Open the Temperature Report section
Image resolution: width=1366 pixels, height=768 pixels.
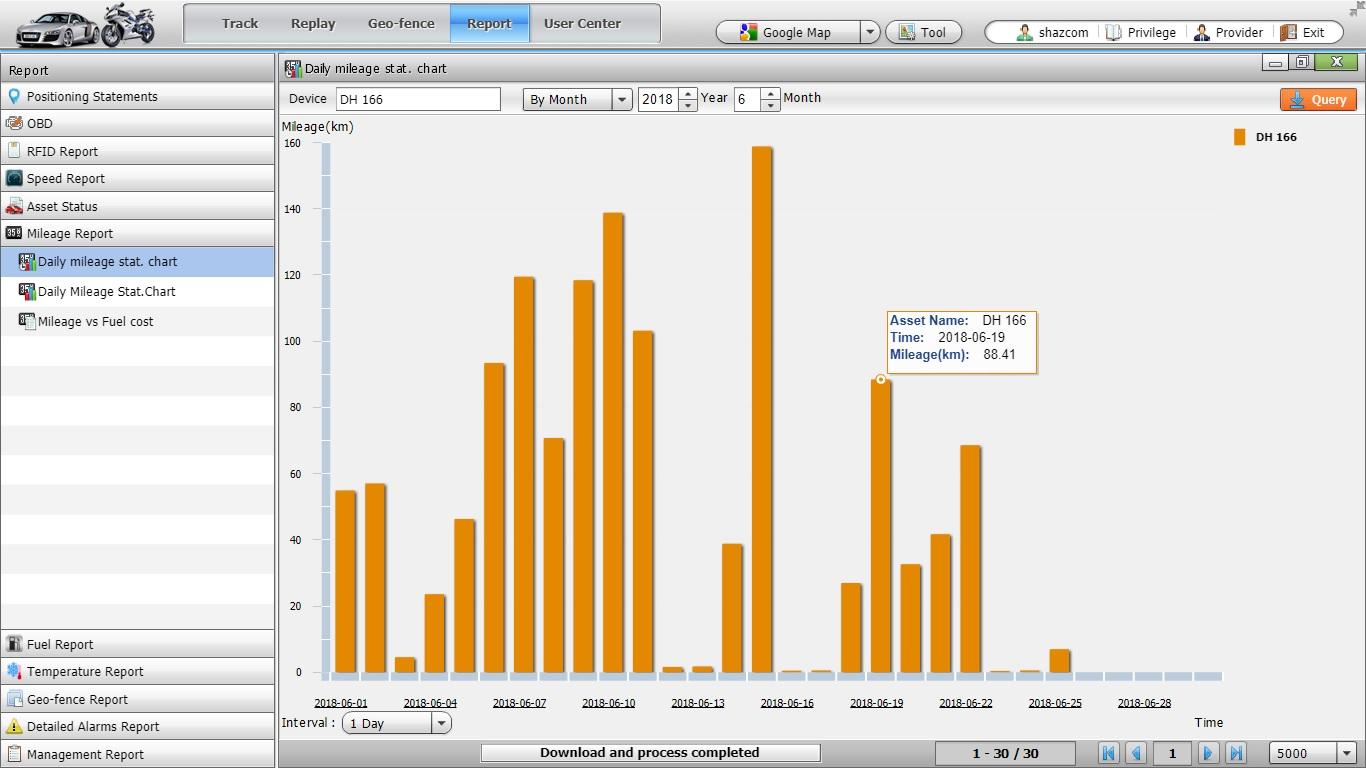[x=85, y=672]
